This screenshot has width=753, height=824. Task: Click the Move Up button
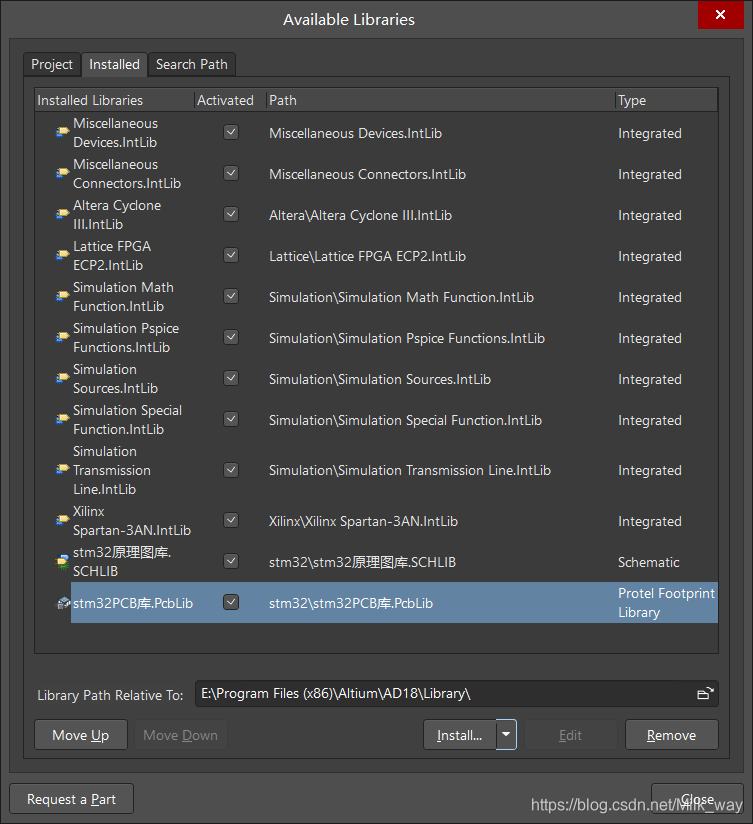pyautogui.click(x=81, y=735)
